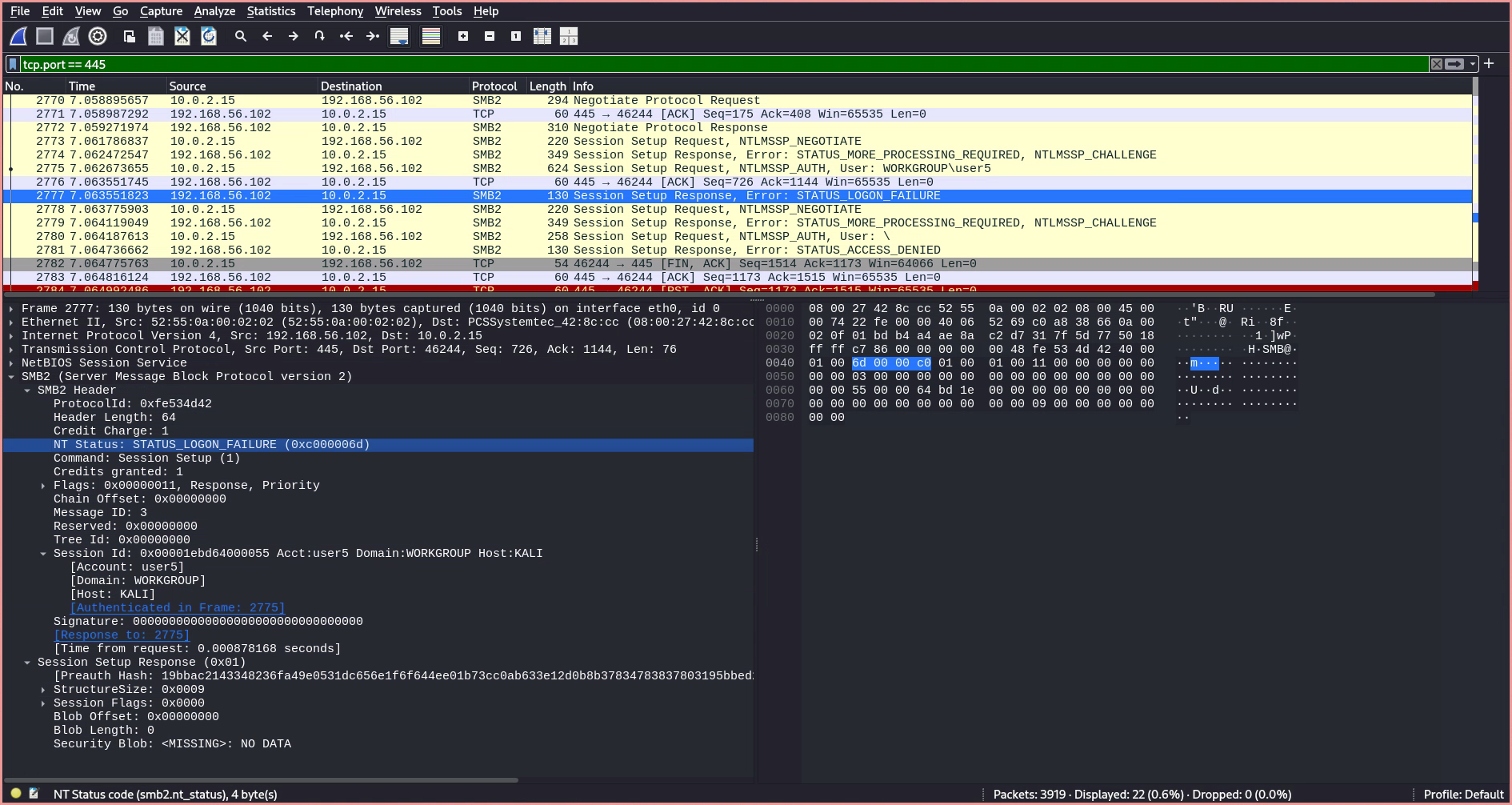Open the Analyze menu
Image resolution: width=1512 pixels, height=805 pixels.
(x=214, y=11)
